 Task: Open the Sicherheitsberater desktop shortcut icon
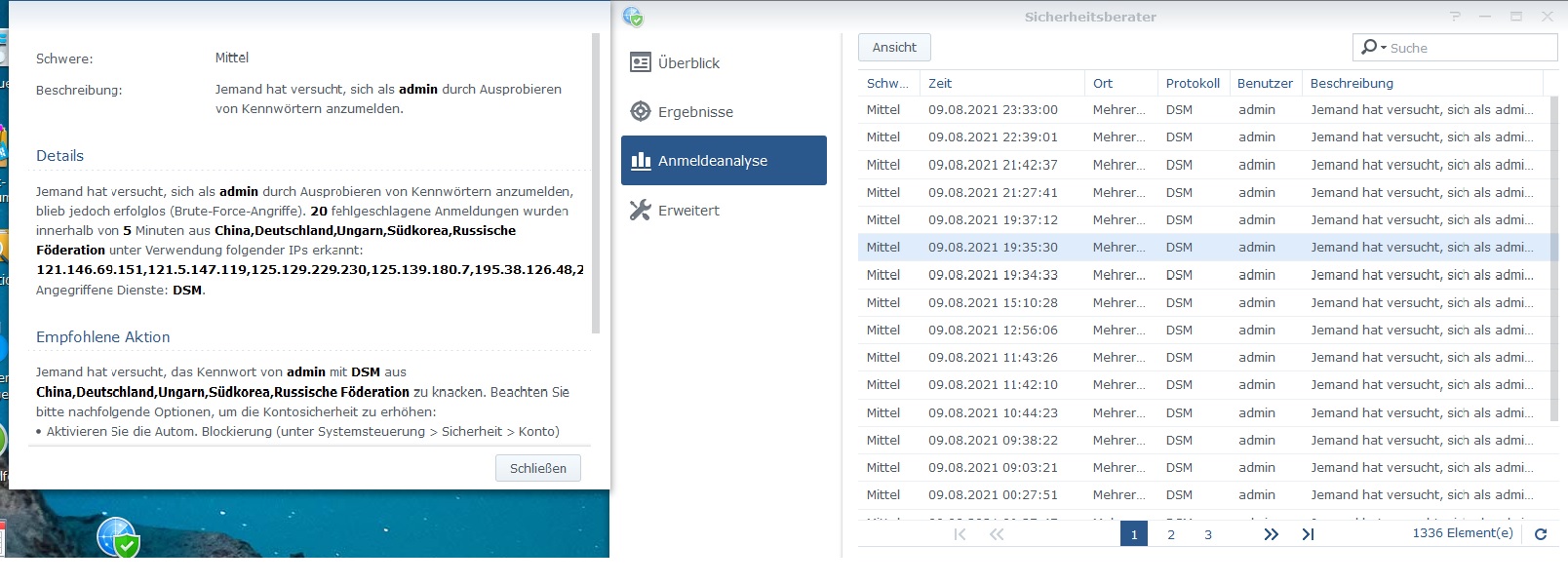(118, 537)
